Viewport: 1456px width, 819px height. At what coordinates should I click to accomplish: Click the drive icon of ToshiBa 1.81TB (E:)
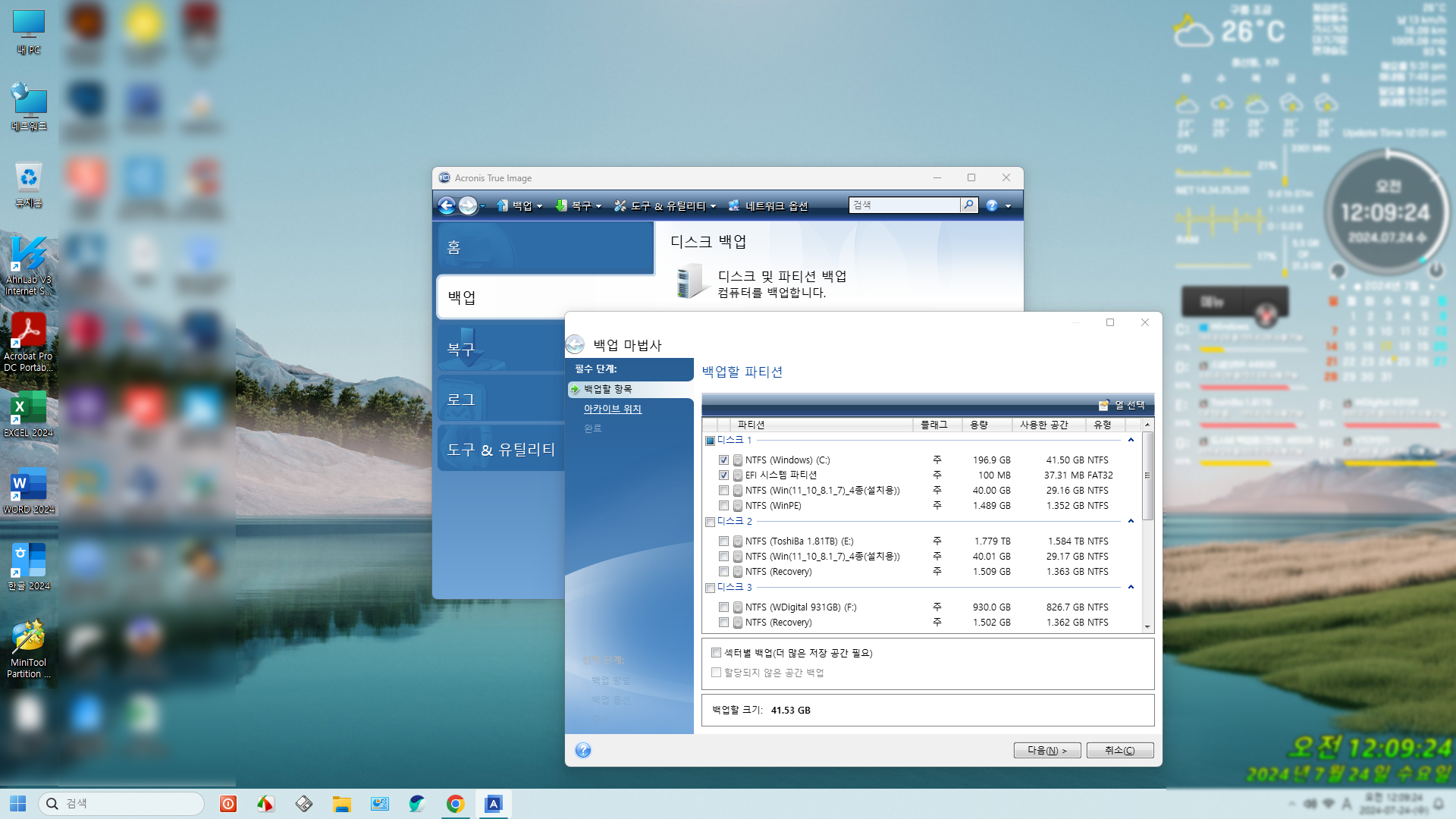(x=737, y=541)
